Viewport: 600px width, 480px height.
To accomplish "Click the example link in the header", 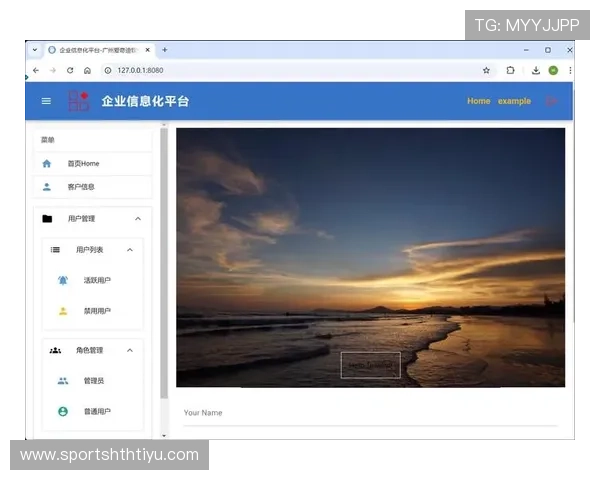I will click(514, 101).
